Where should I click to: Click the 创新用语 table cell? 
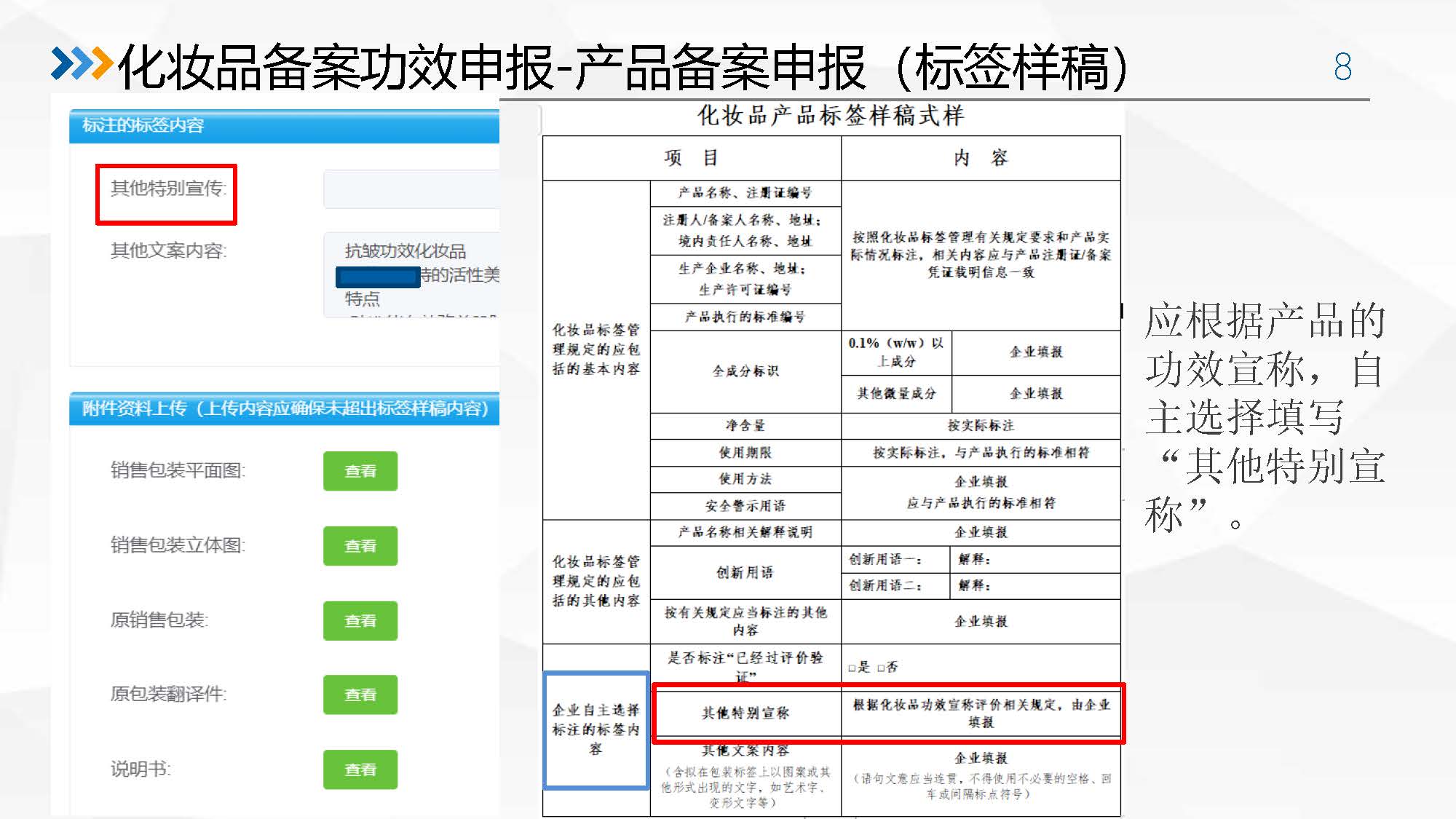point(745,572)
